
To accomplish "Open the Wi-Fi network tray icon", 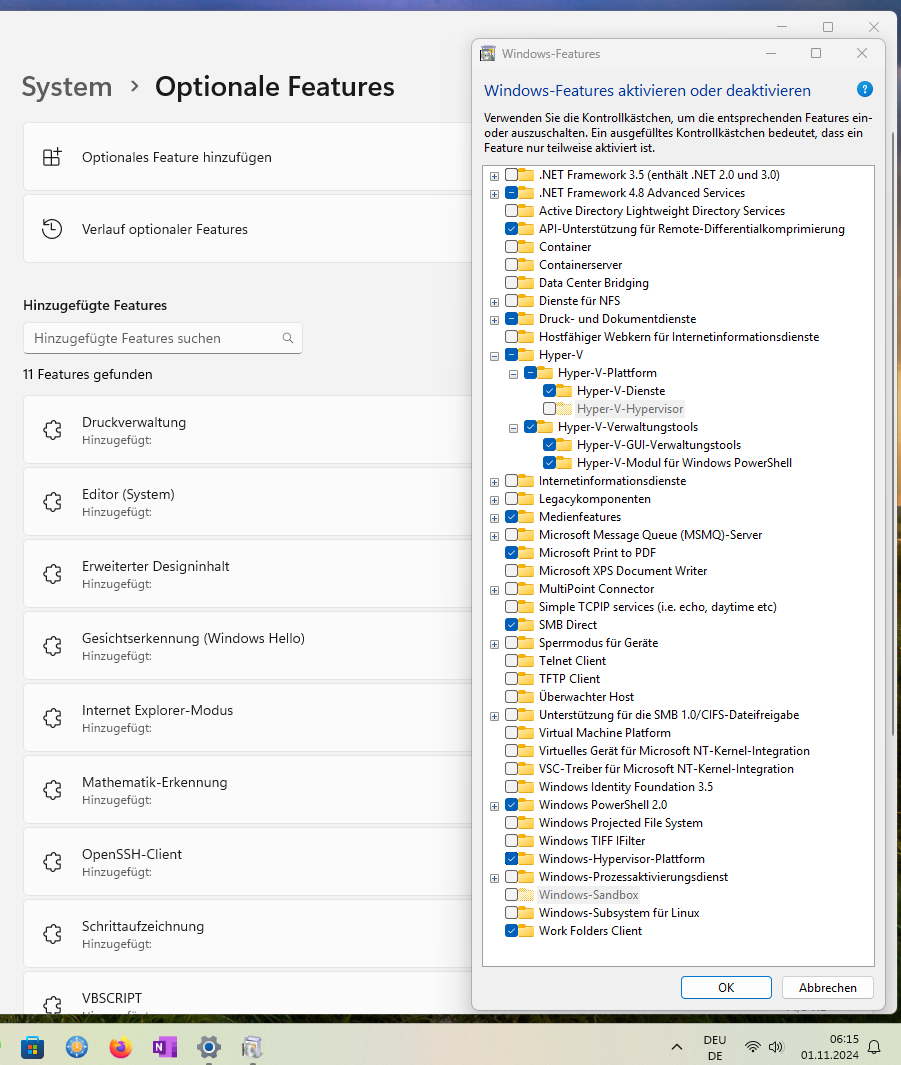I will click(x=752, y=1047).
